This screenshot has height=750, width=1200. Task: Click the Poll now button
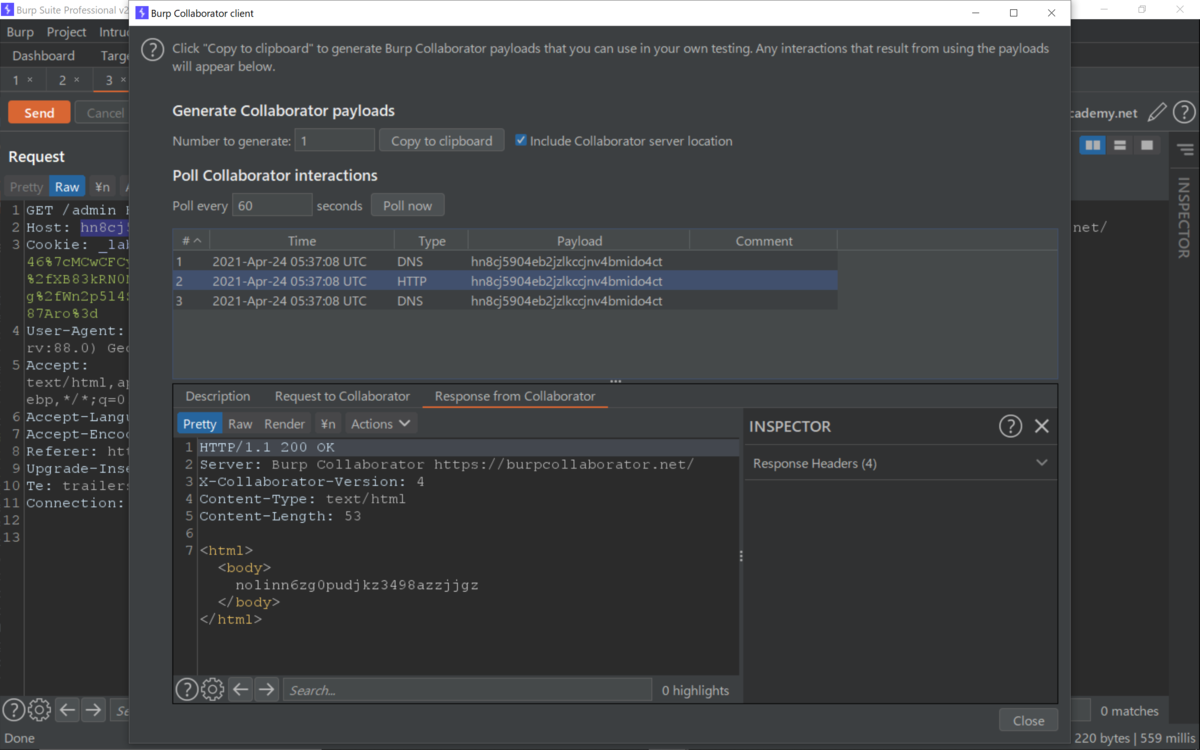(408, 206)
